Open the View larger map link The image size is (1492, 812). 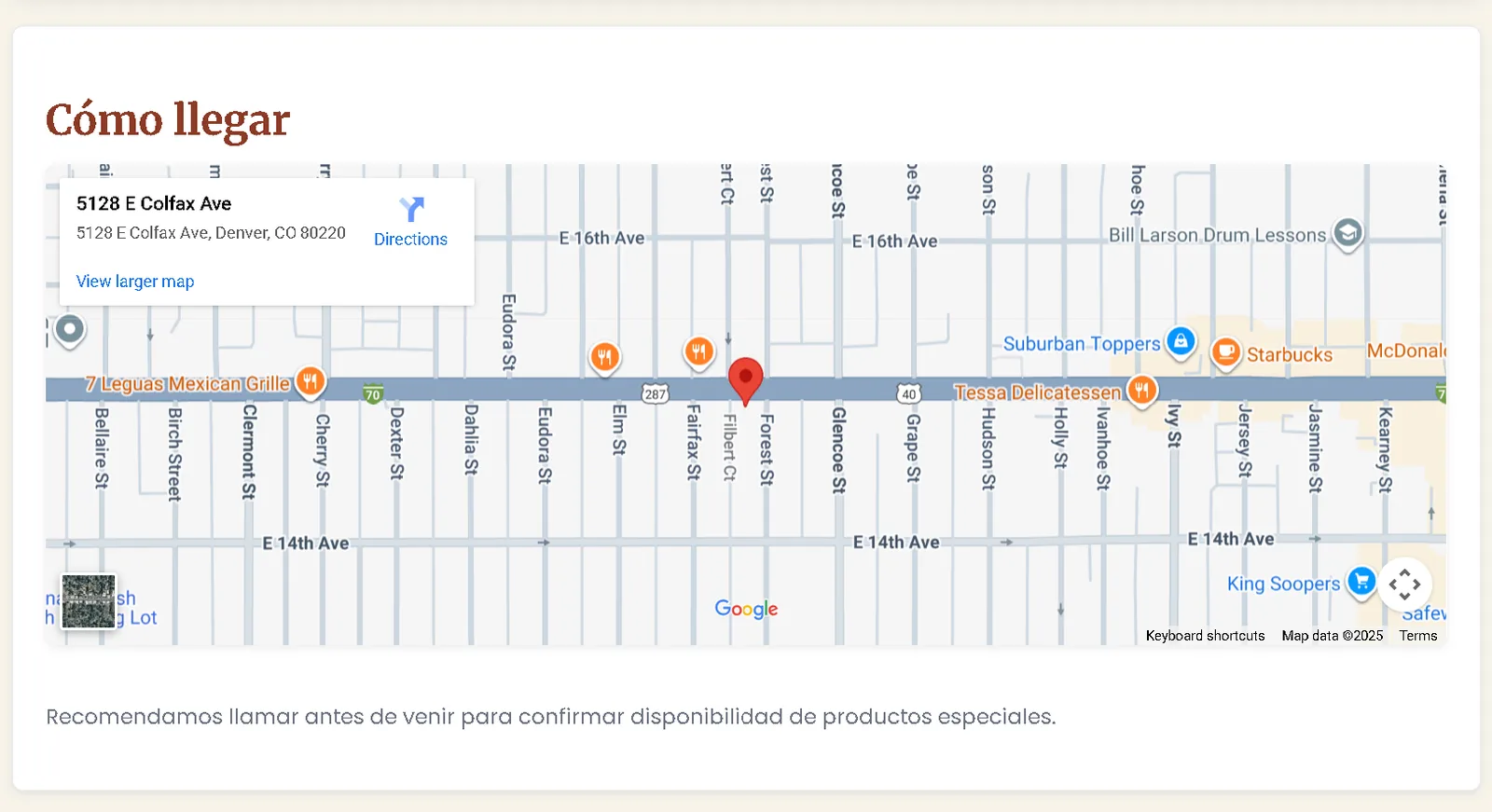(135, 282)
